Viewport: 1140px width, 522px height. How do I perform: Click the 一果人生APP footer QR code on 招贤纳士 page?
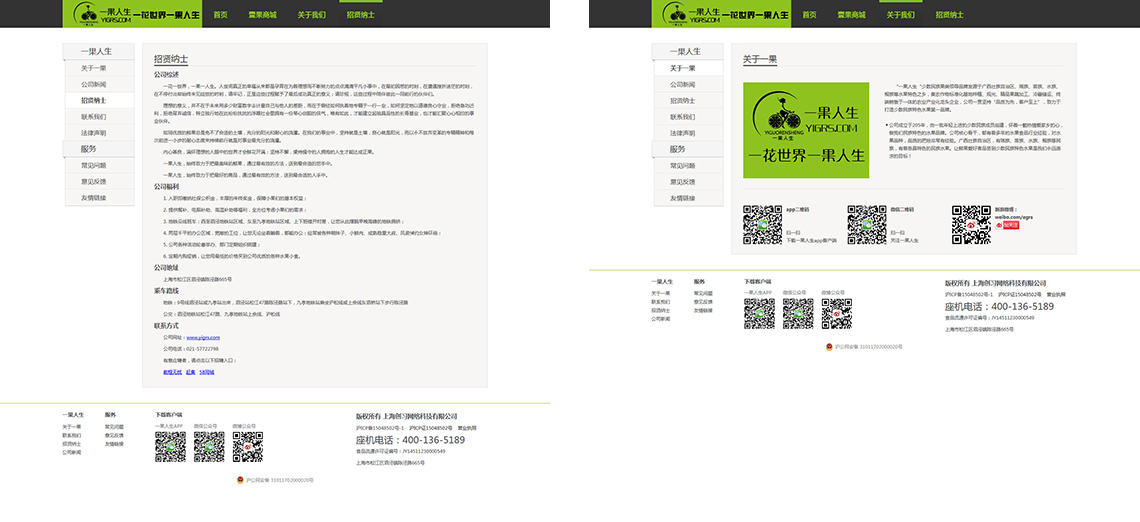click(x=170, y=446)
